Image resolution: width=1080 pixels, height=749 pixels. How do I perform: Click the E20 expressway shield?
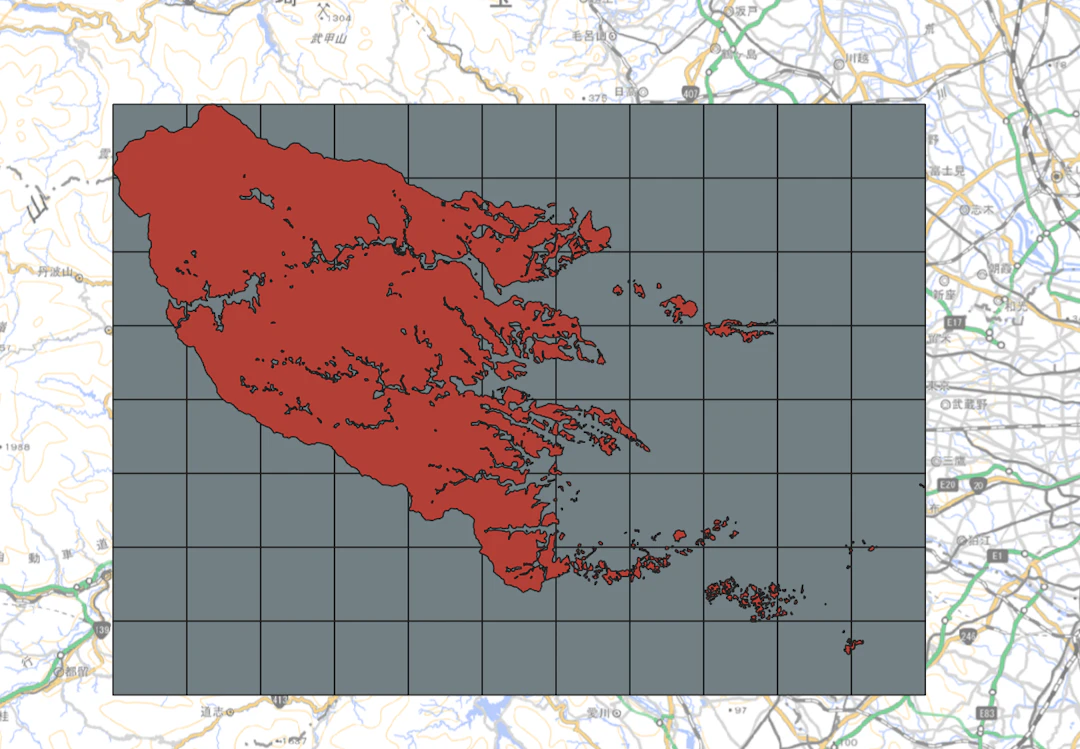pyautogui.click(x=948, y=485)
